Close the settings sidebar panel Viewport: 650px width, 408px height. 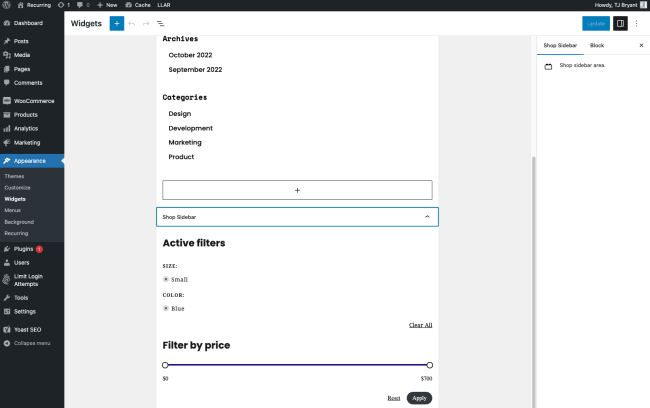coord(641,45)
